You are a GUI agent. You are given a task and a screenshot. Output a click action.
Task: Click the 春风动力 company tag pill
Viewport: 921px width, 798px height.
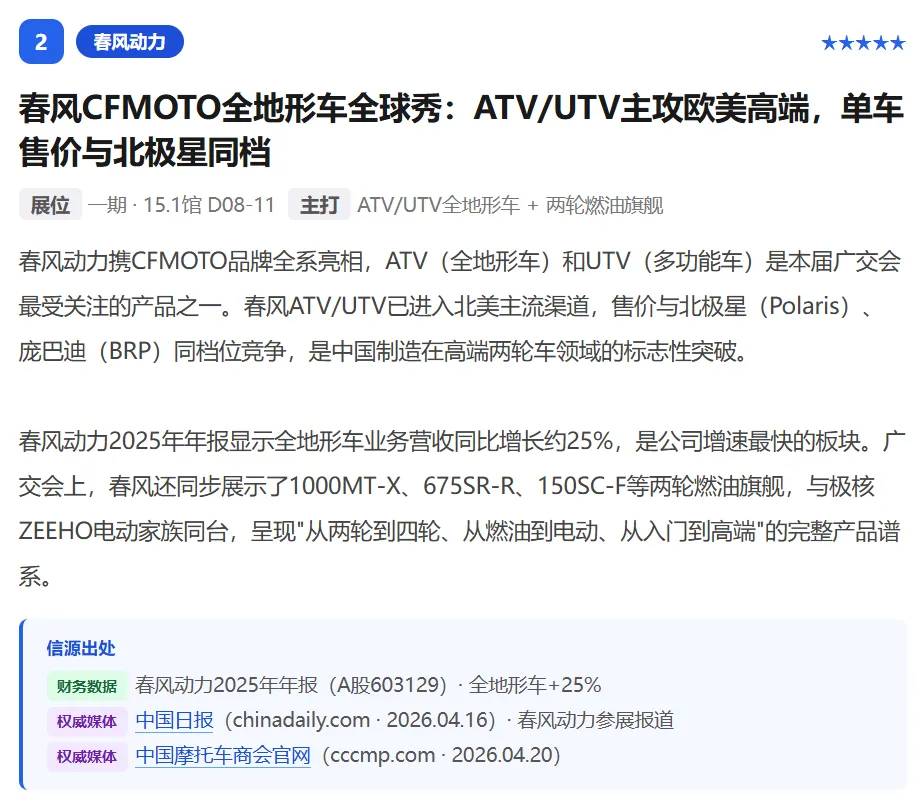[130, 42]
